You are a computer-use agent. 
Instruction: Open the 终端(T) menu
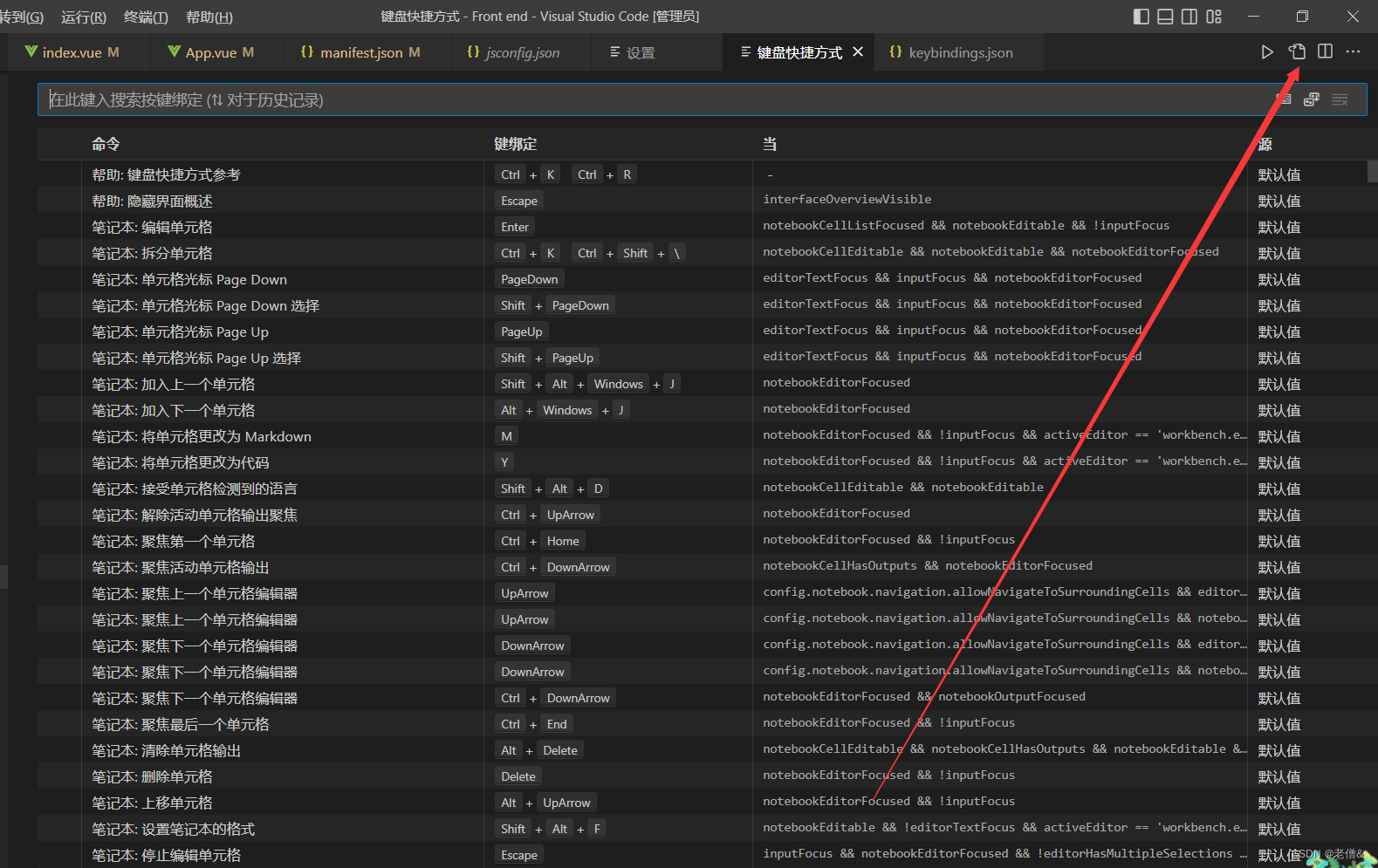coord(146,17)
